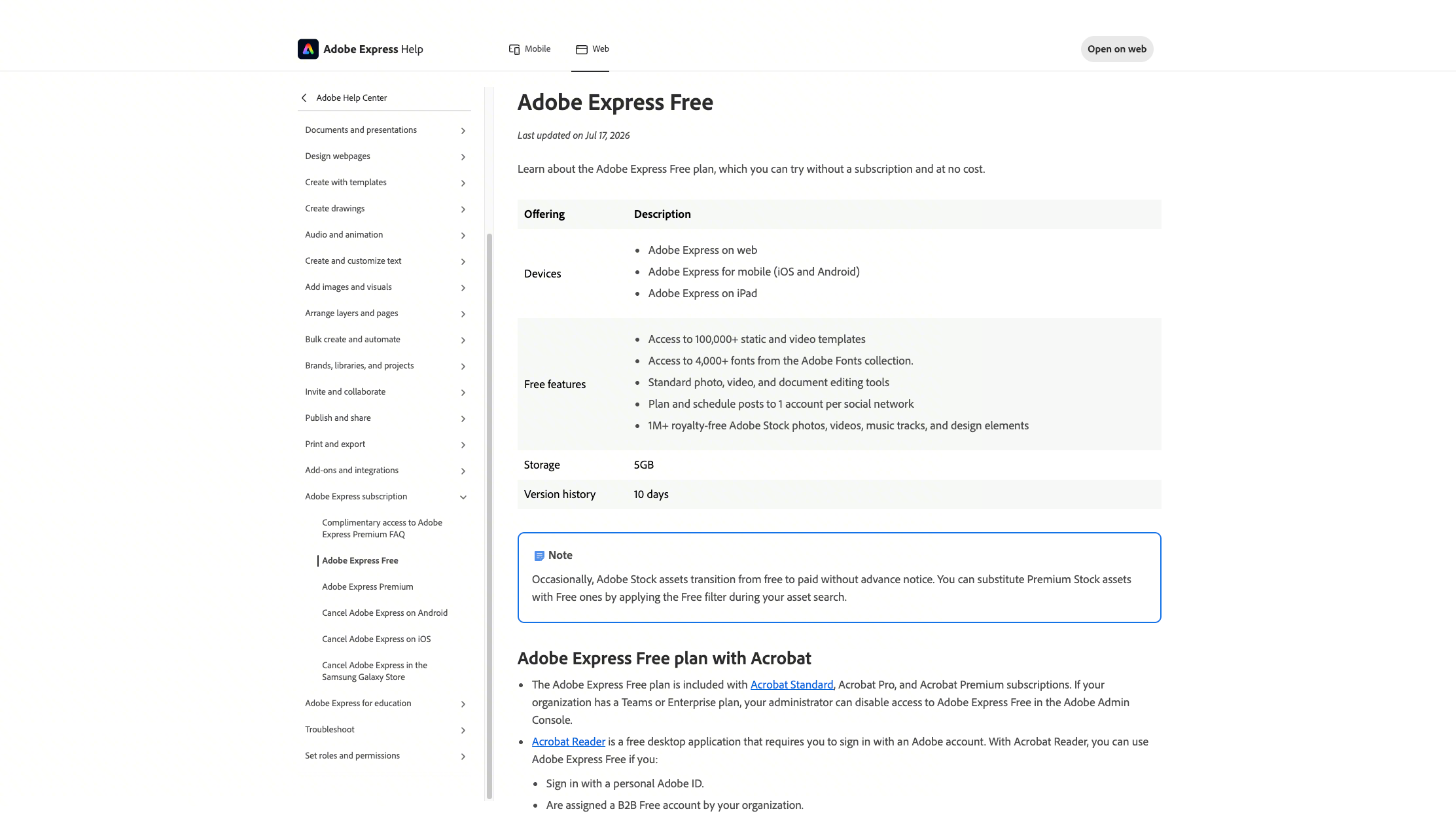Follow the Acrobat Reader link
The width and height of the screenshot is (1456, 824).
[x=569, y=742]
